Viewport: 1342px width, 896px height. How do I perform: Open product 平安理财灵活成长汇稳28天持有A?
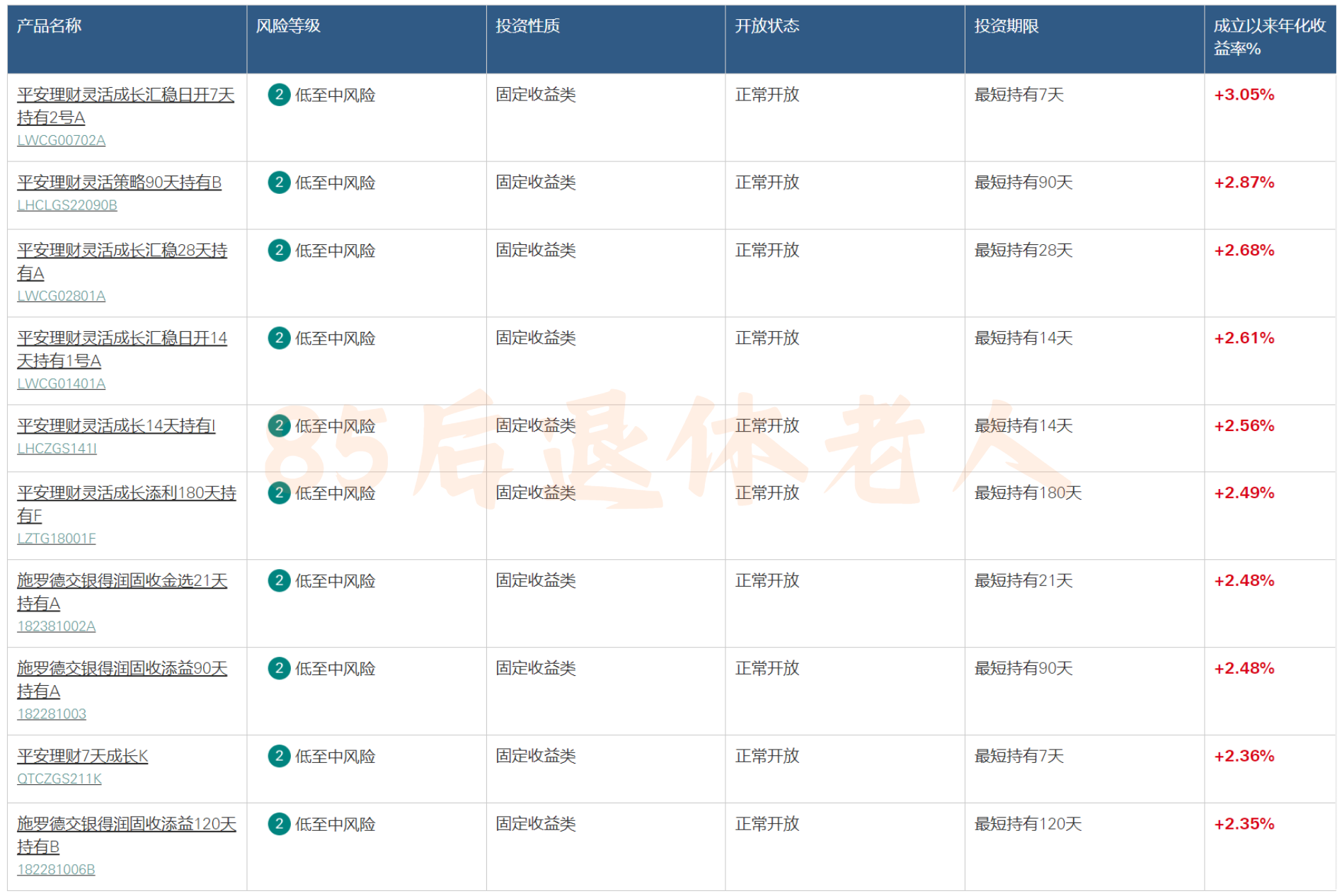pyautogui.click(x=122, y=262)
